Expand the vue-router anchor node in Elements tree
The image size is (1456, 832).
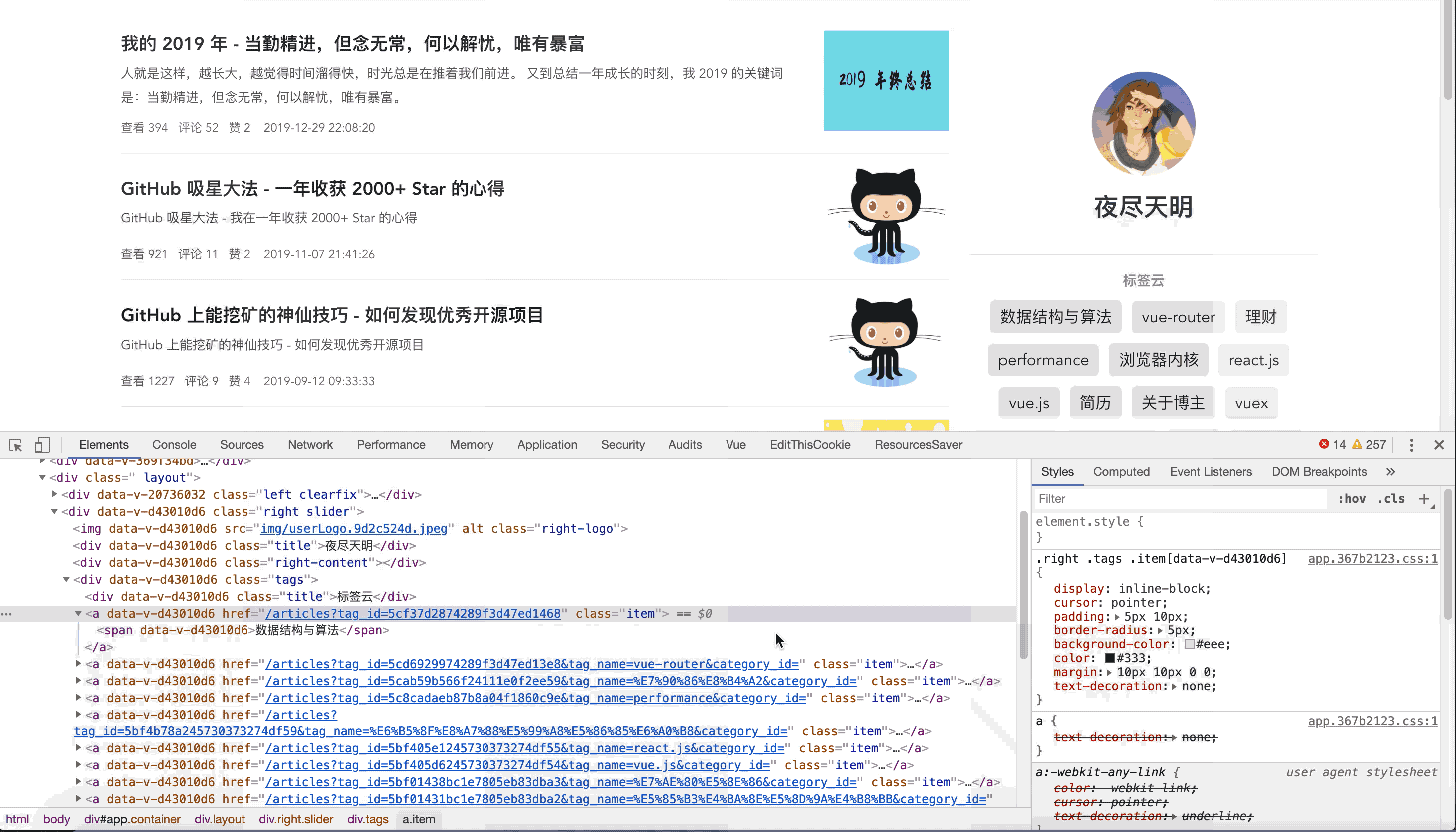pos(78,664)
